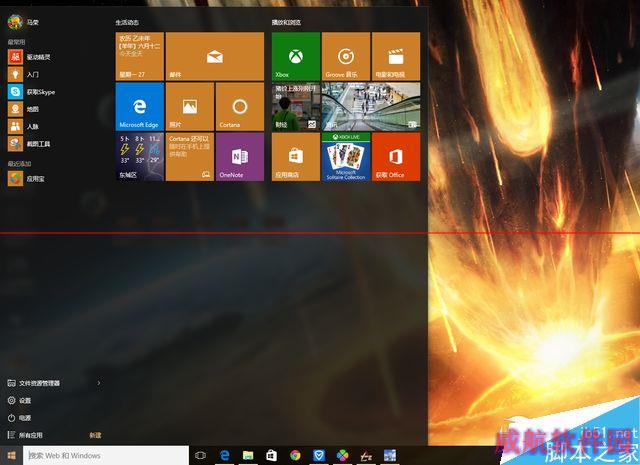Open the Cortana tips tile
The width and height of the screenshot is (640, 465).
click(190, 157)
